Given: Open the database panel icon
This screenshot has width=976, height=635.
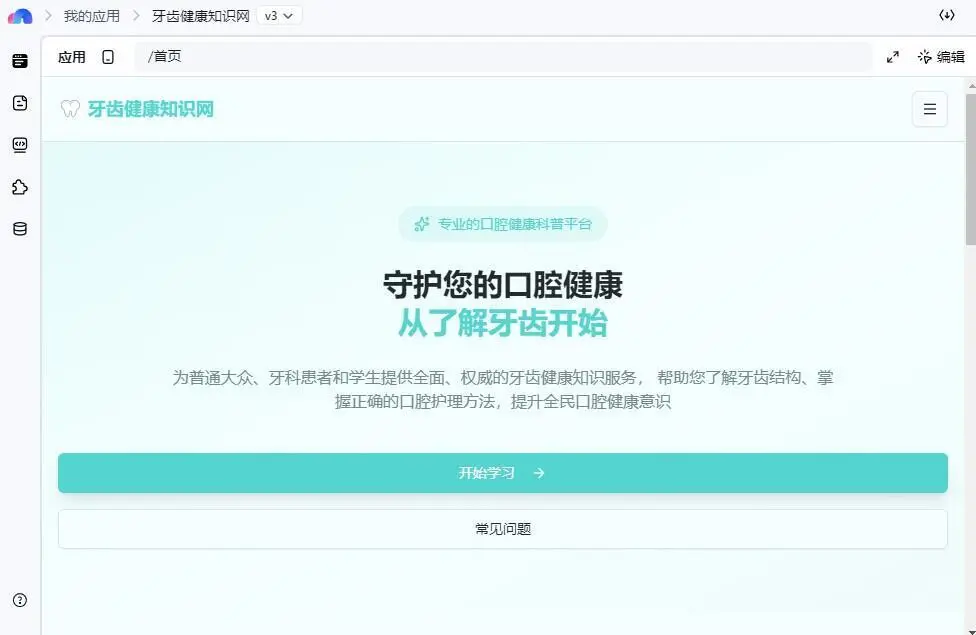Looking at the screenshot, I should pyautogui.click(x=19, y=228).
